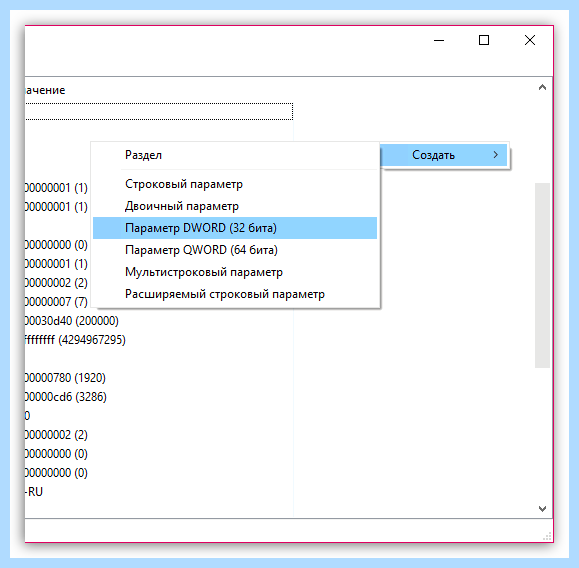Select the value ending in -RU
Screen dimensions: 579x568
[34, 492]
